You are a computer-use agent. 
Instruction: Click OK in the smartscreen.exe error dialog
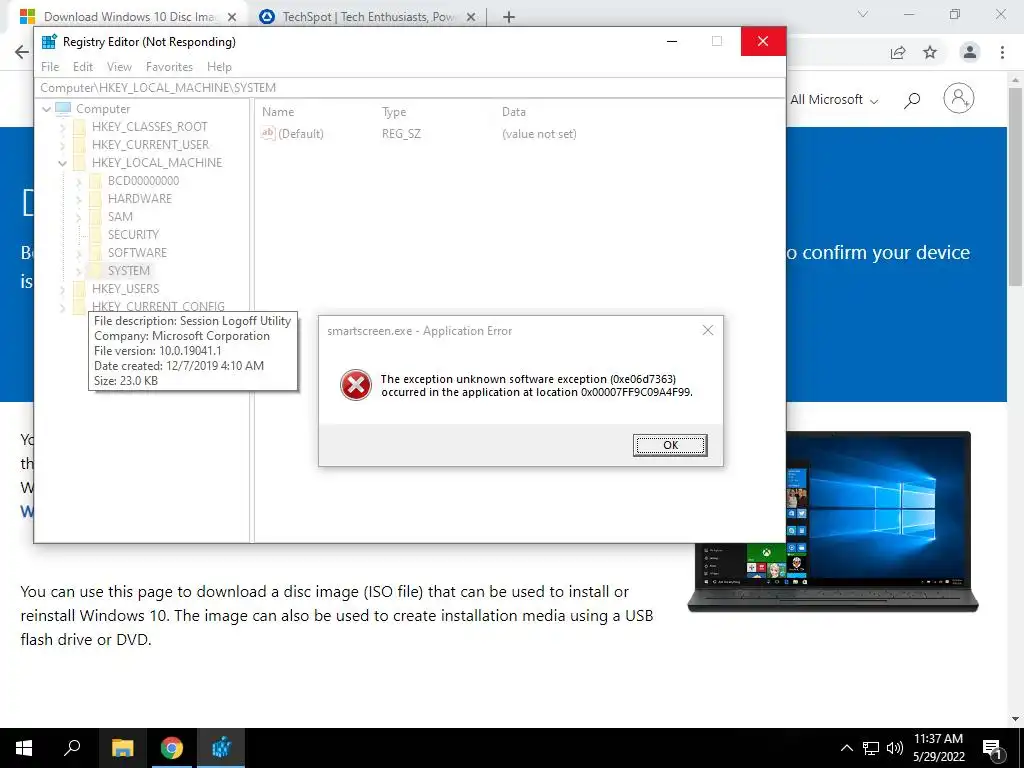670,445
